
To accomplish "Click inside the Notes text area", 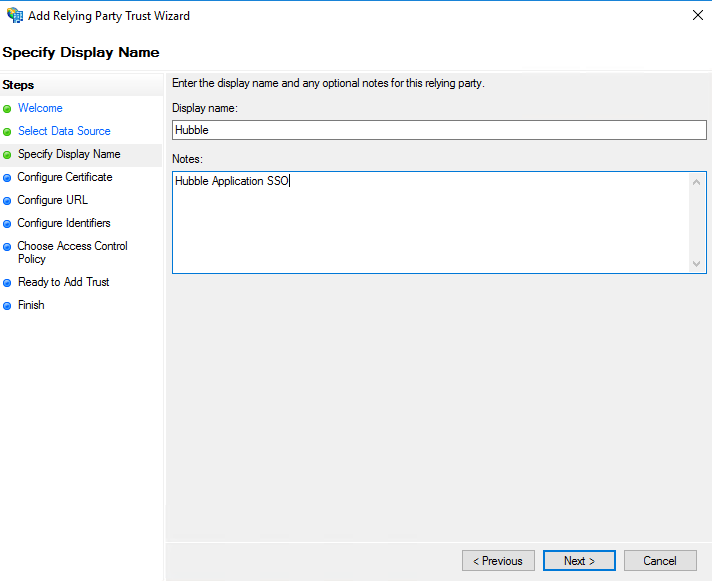I will pyautogui.click(x=430, y=222).
